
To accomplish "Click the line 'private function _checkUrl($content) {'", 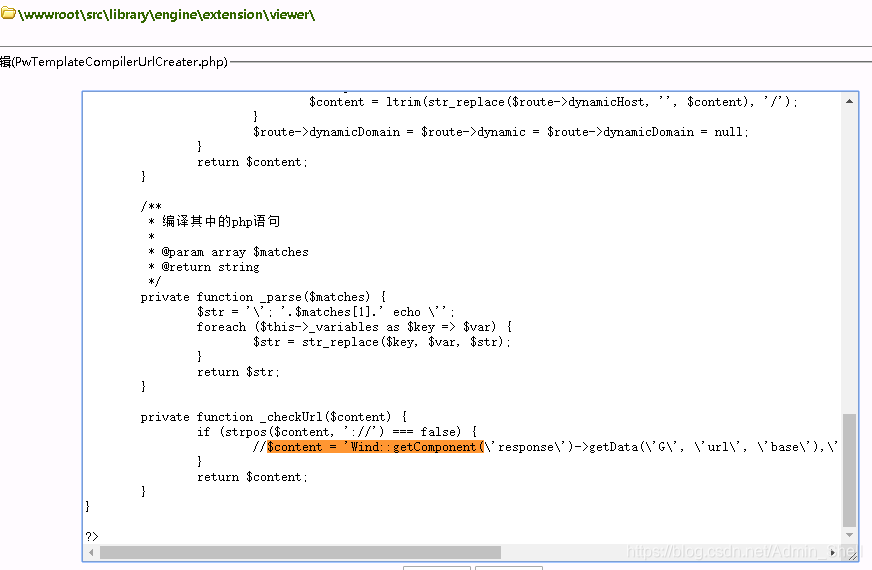I will [x=274, y=417].
